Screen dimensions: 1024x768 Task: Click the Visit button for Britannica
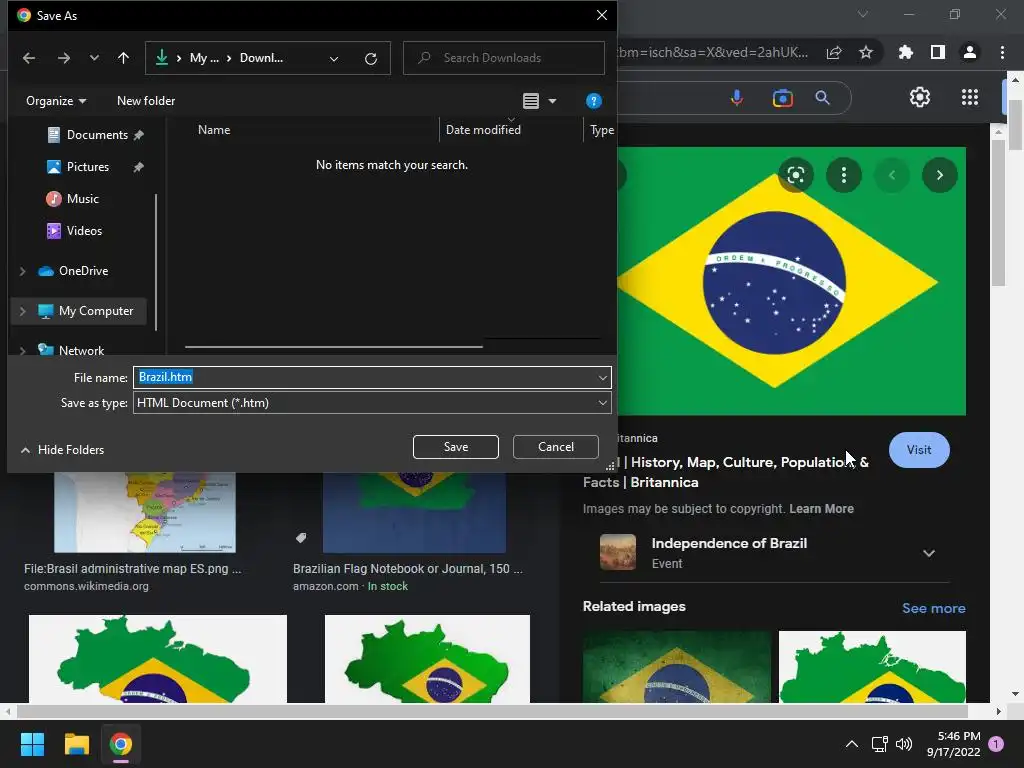pos(919,450)
